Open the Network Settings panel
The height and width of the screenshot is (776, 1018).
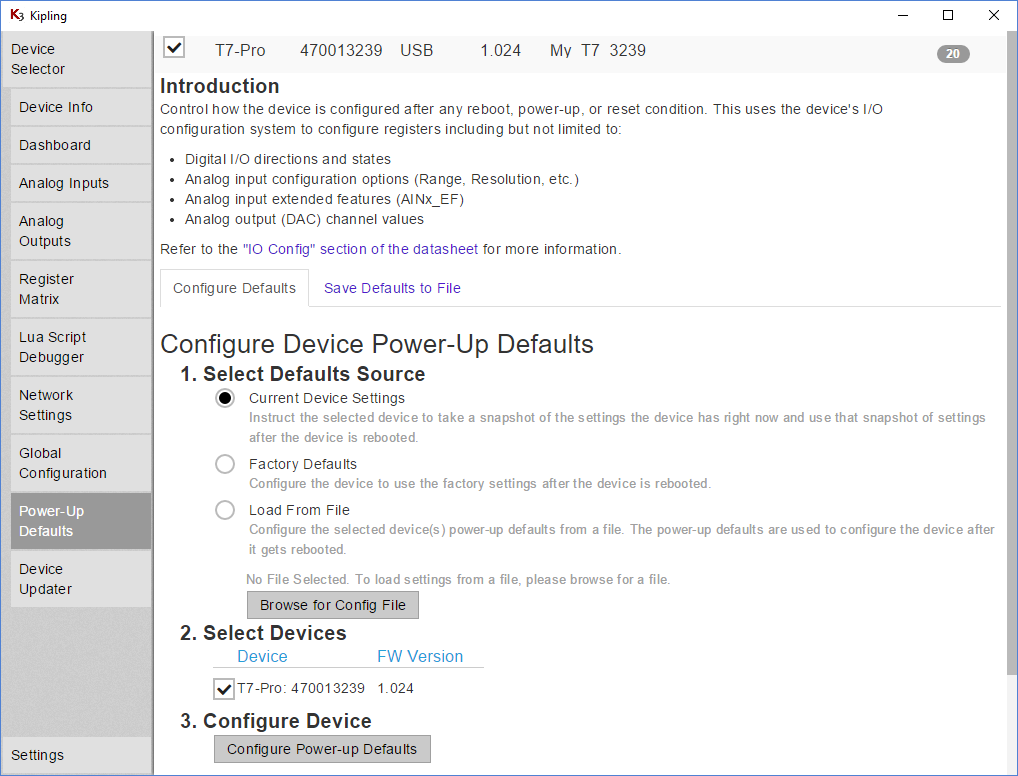tap(46, 405)
